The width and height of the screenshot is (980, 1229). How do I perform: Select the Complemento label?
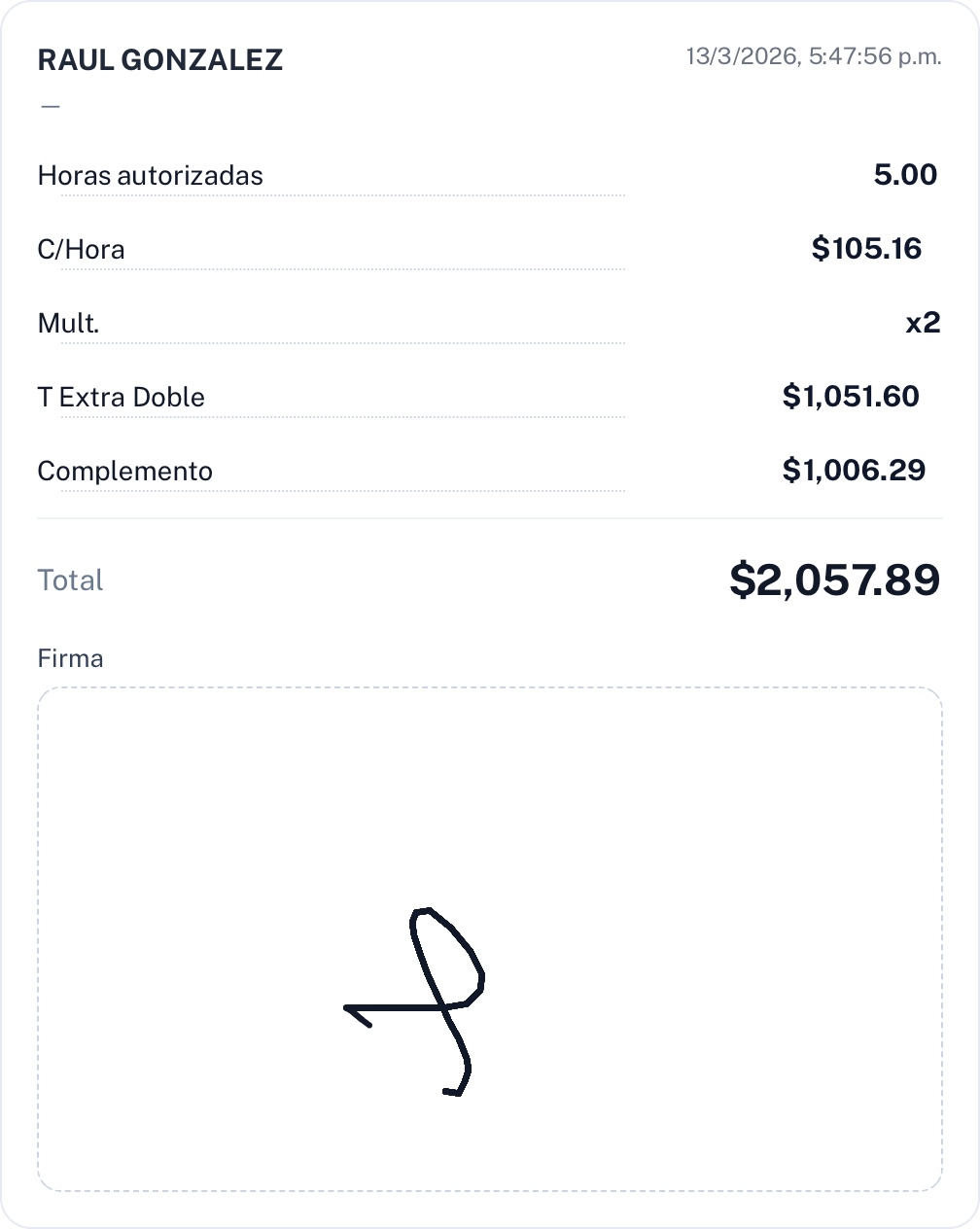[x=124, y=472]
